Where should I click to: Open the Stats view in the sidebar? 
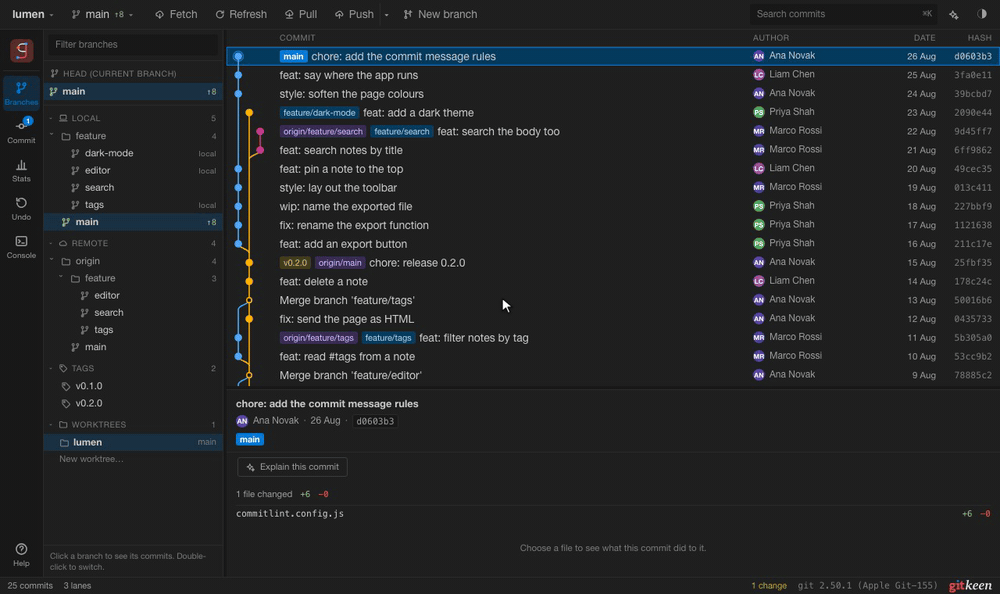[21, 170]
